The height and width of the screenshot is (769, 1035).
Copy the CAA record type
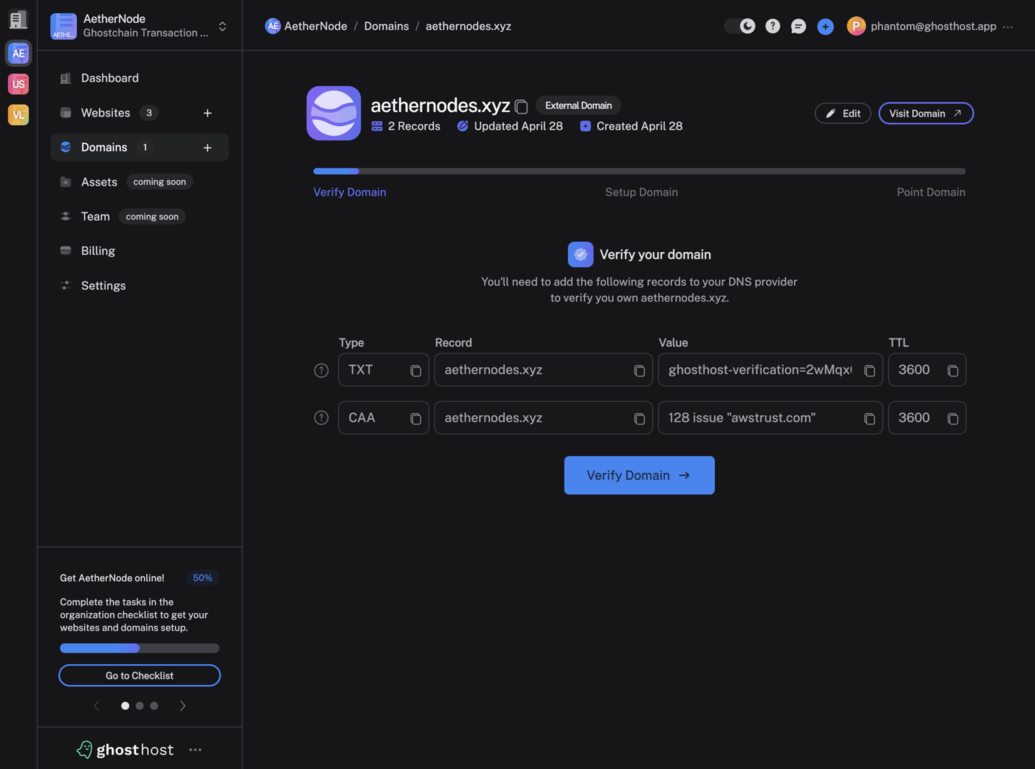click(x=415, y=418)
